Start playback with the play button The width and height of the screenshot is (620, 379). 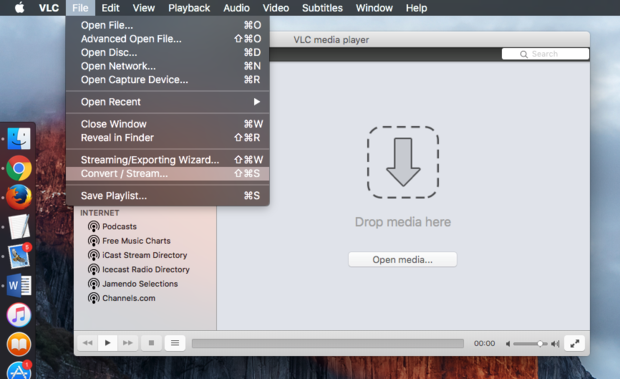(107, 343)
